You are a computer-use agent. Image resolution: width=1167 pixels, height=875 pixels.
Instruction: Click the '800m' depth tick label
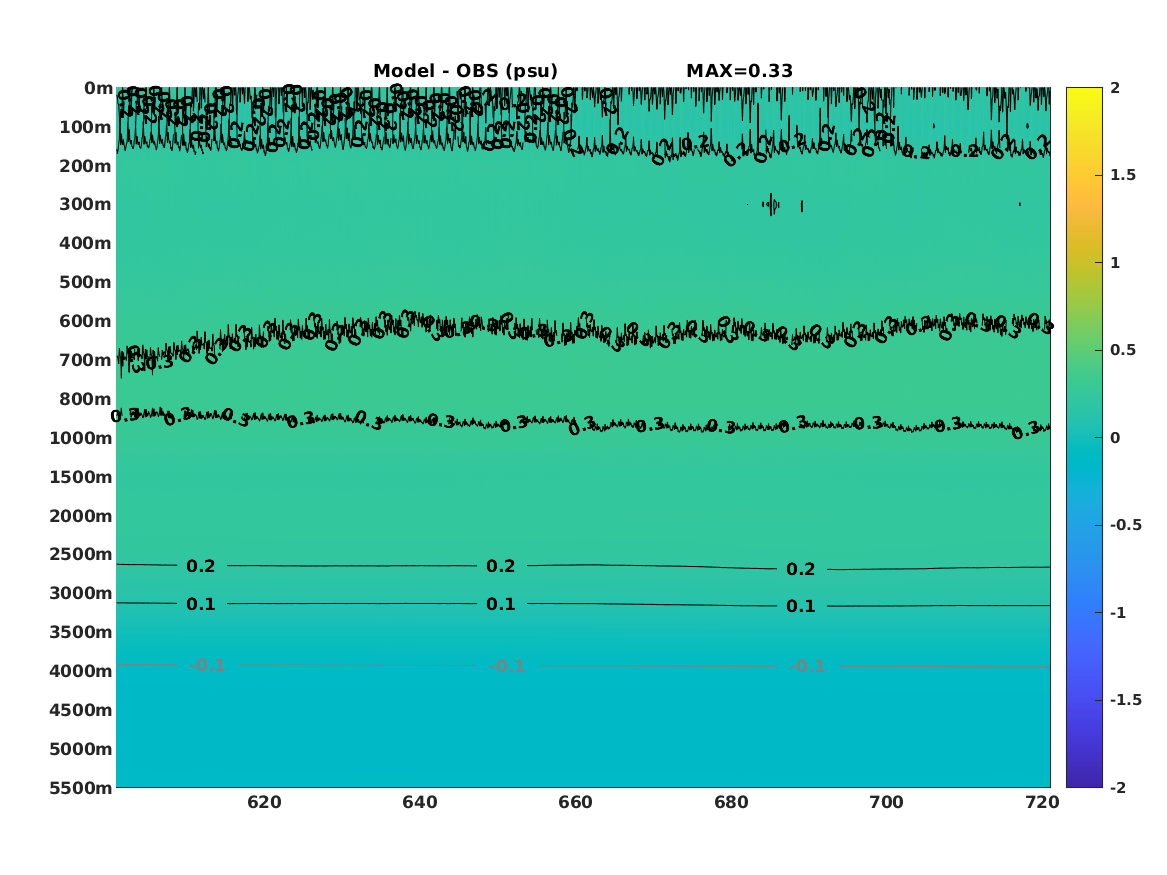point(86,399)
